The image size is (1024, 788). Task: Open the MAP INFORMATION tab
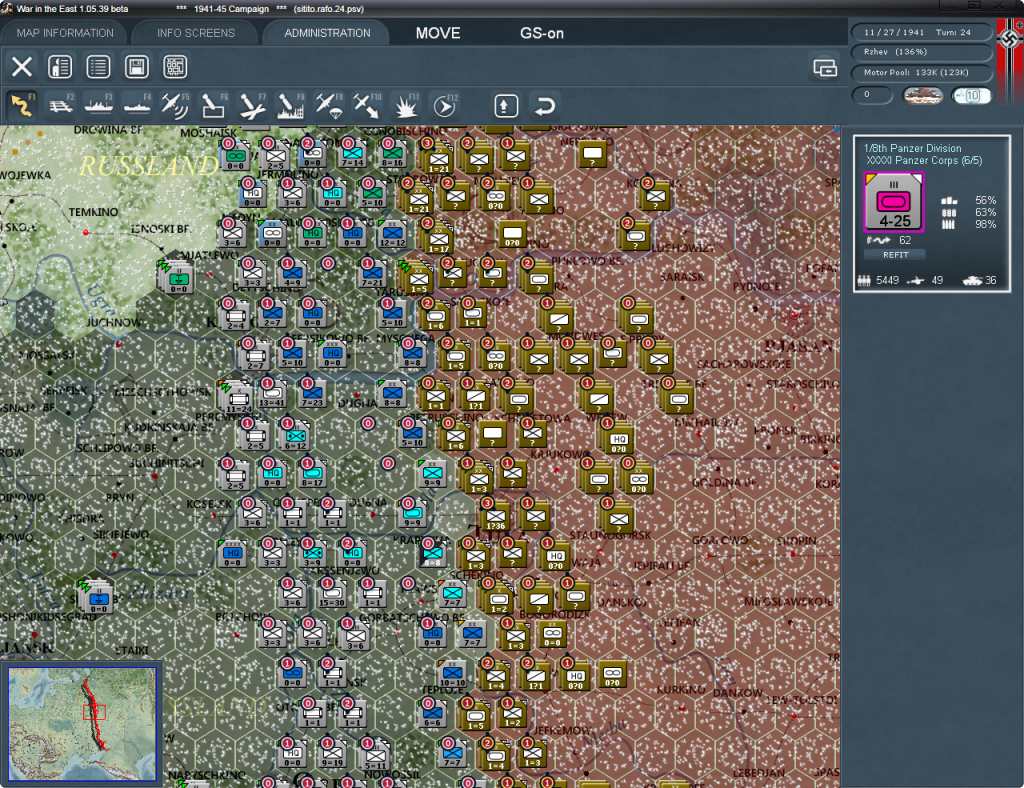pos(65,33)
